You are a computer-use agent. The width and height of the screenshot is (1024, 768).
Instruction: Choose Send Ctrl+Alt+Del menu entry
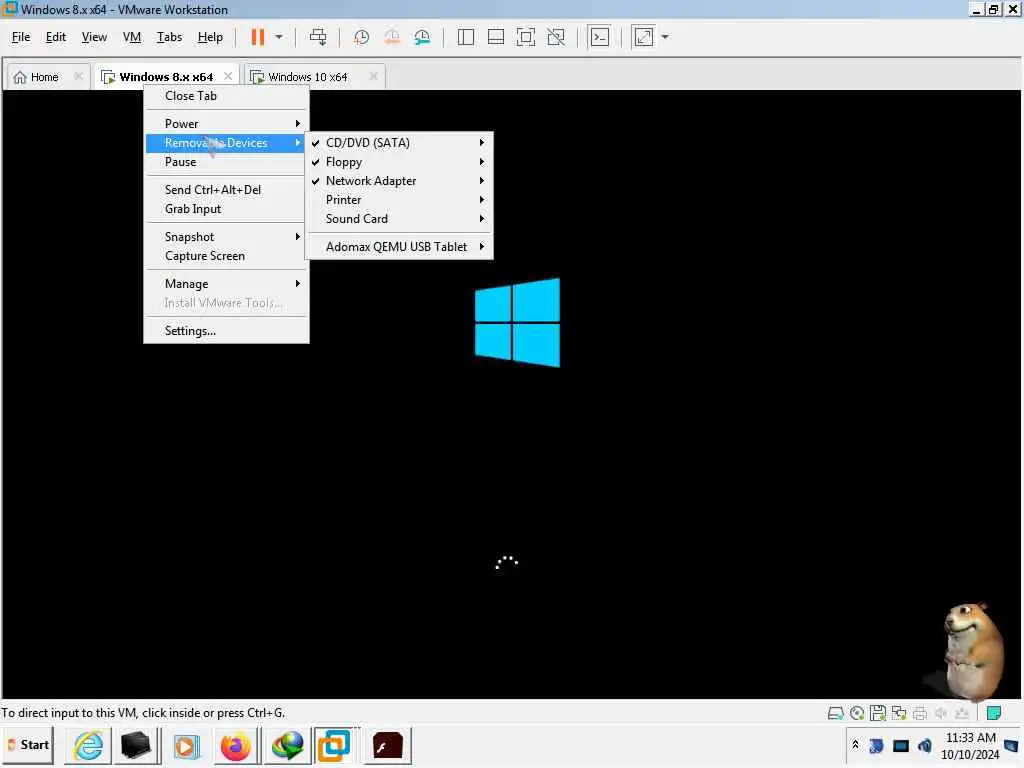point(226,189)
